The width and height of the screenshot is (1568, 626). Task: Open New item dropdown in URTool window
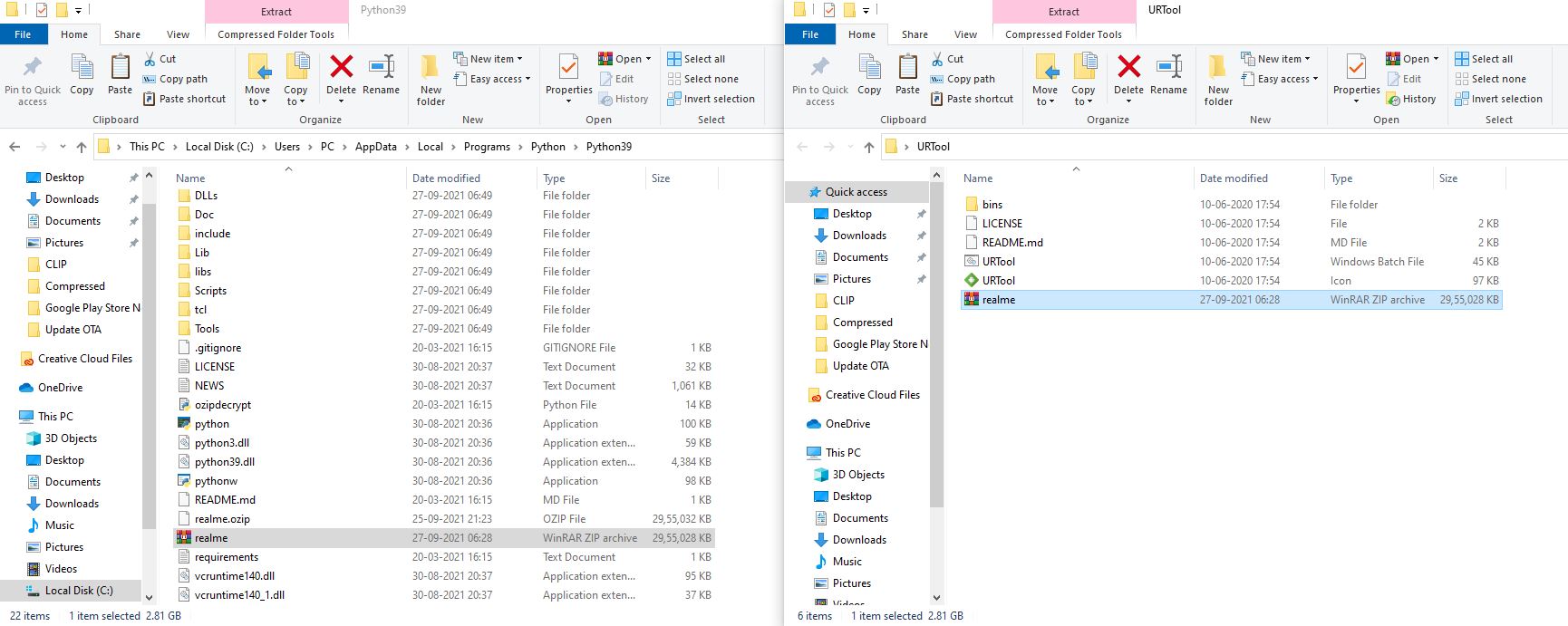[1275, 59]
